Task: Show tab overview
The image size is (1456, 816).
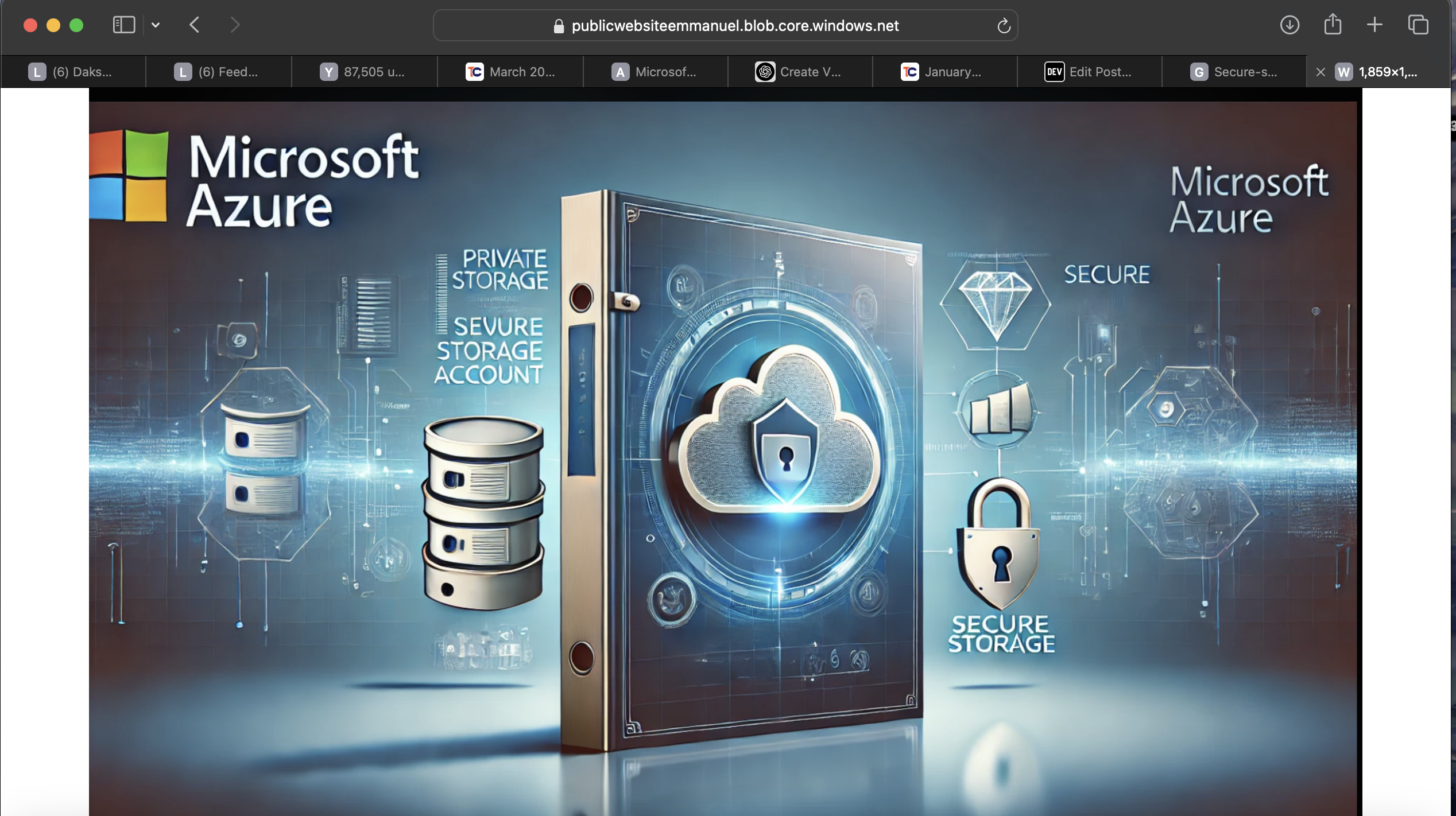Action: click(1418, 25)
